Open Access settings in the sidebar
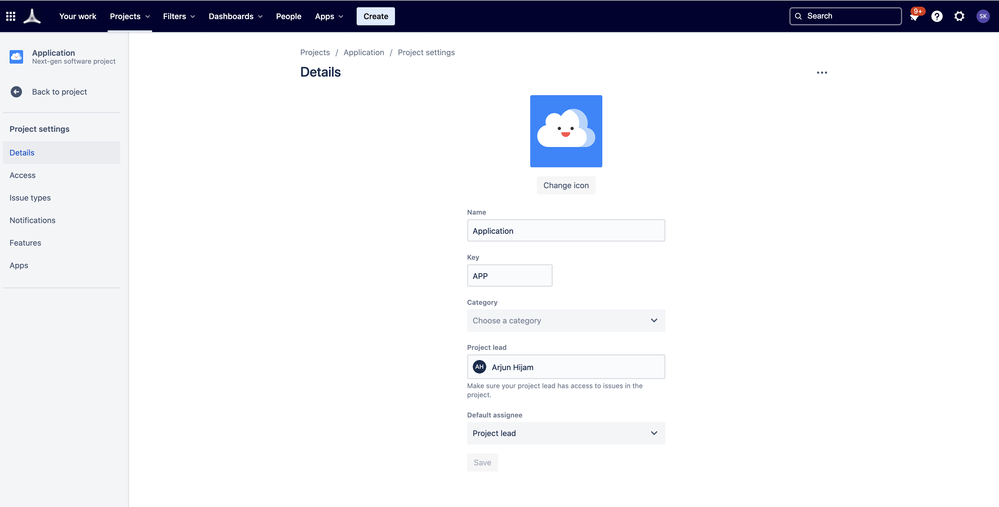 pyautogui.click(x=22, y=175)
